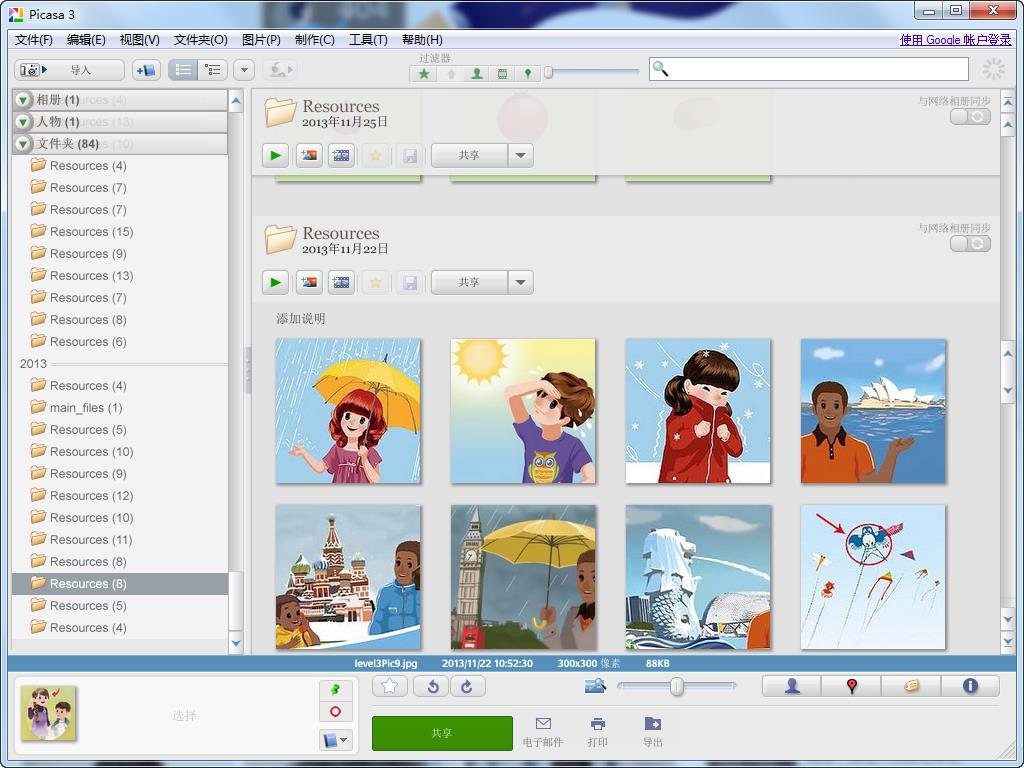Expand the 相册 (1) albums section
This screenshot has height=768, width=1024.
point(23,100)
